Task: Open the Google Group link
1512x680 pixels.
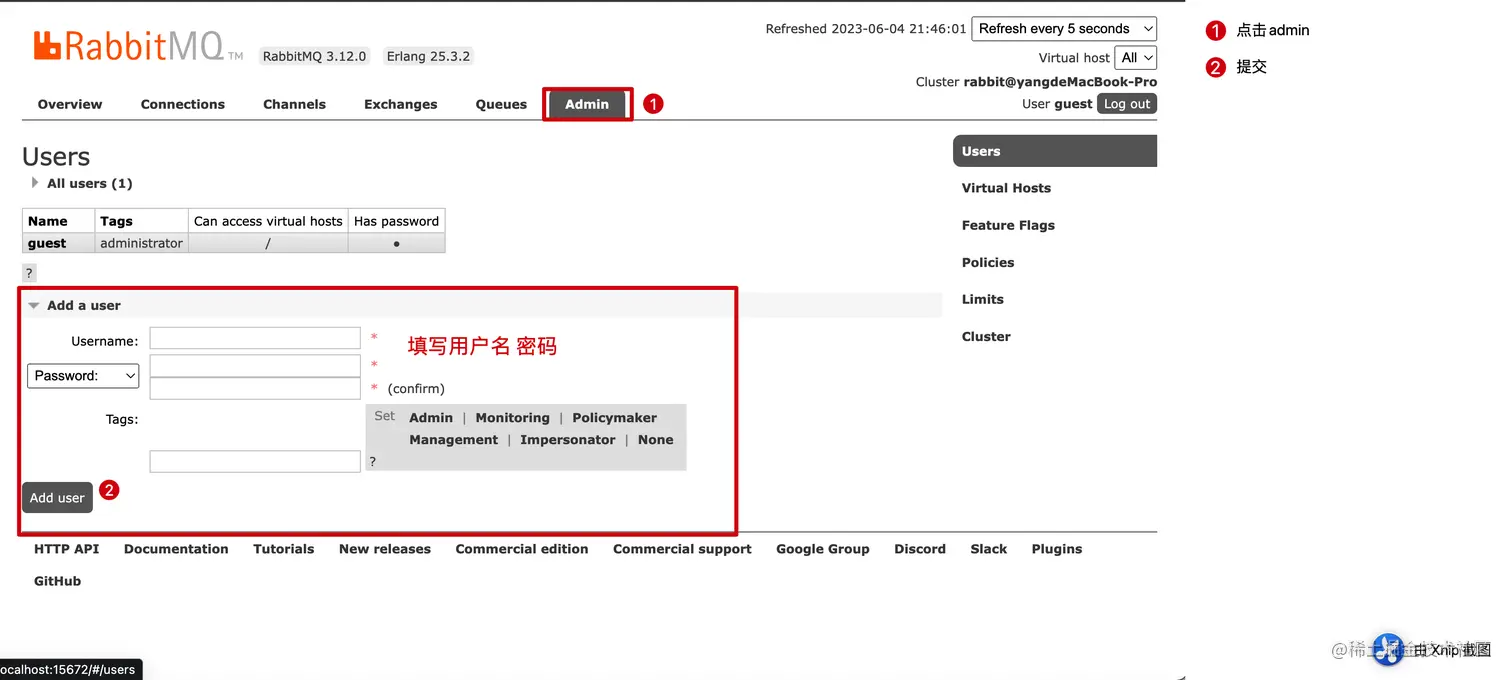Action: pos(823,549)
